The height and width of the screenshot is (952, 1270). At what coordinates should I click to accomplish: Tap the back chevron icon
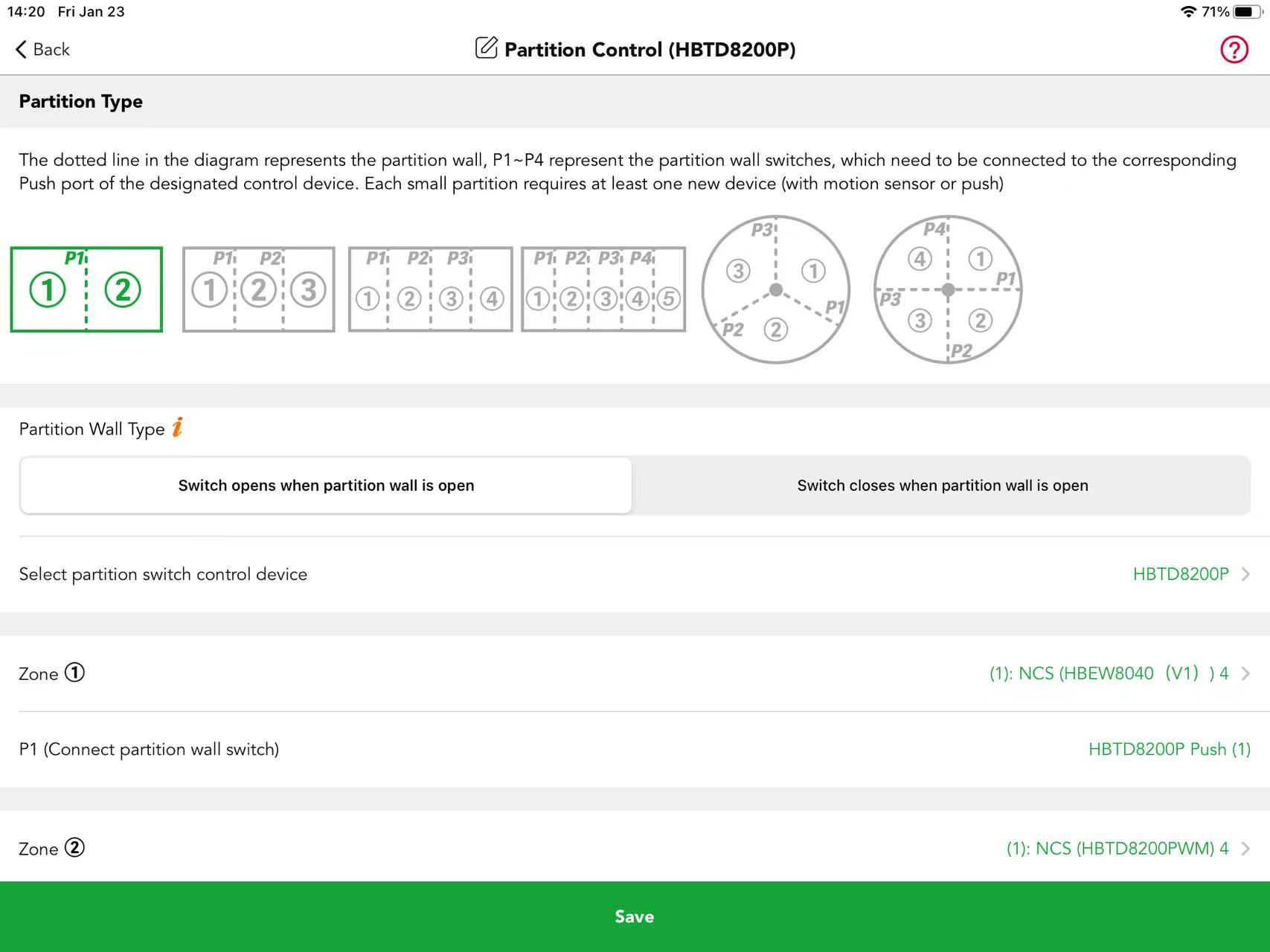pyautogui.click(x=21, y=50)
